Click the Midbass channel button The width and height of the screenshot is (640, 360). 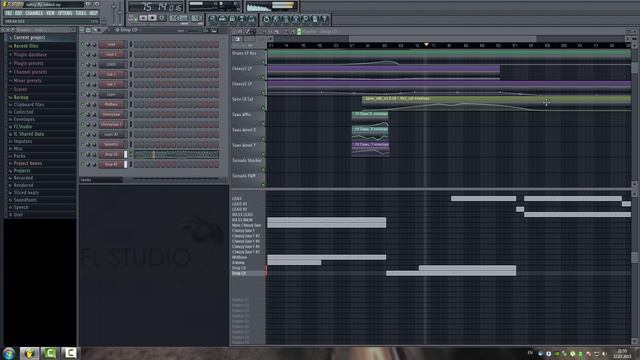tap(111, 104)
